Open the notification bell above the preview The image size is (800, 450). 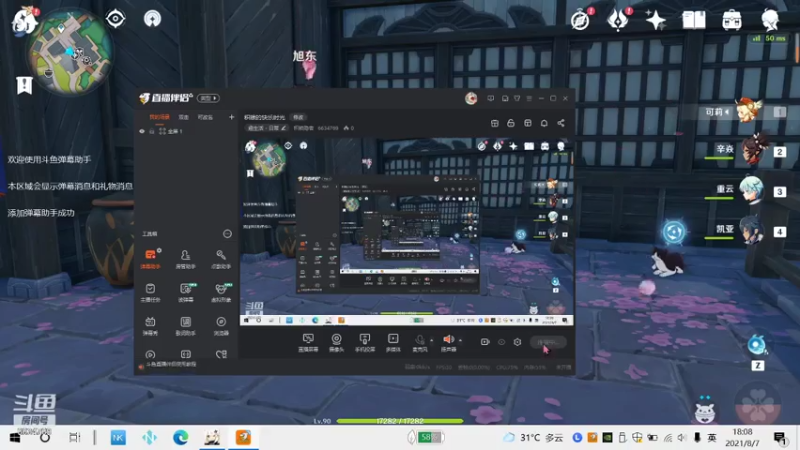coord(544,123)
